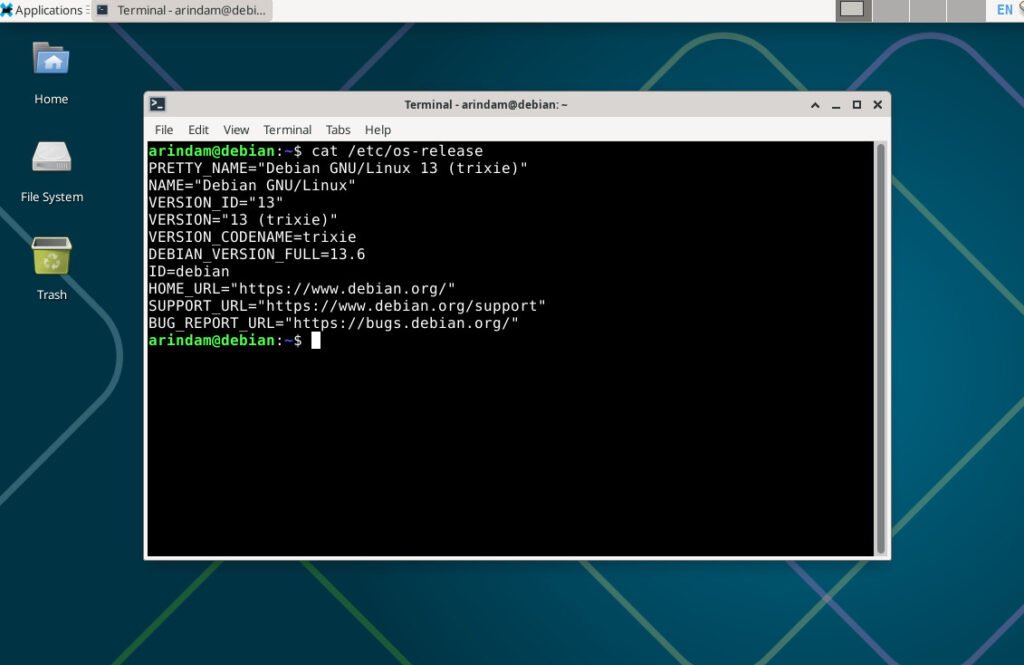Click the terminal icon in window title bar
This screenshot has width=1024, height=665.
[x=157, y=104]
